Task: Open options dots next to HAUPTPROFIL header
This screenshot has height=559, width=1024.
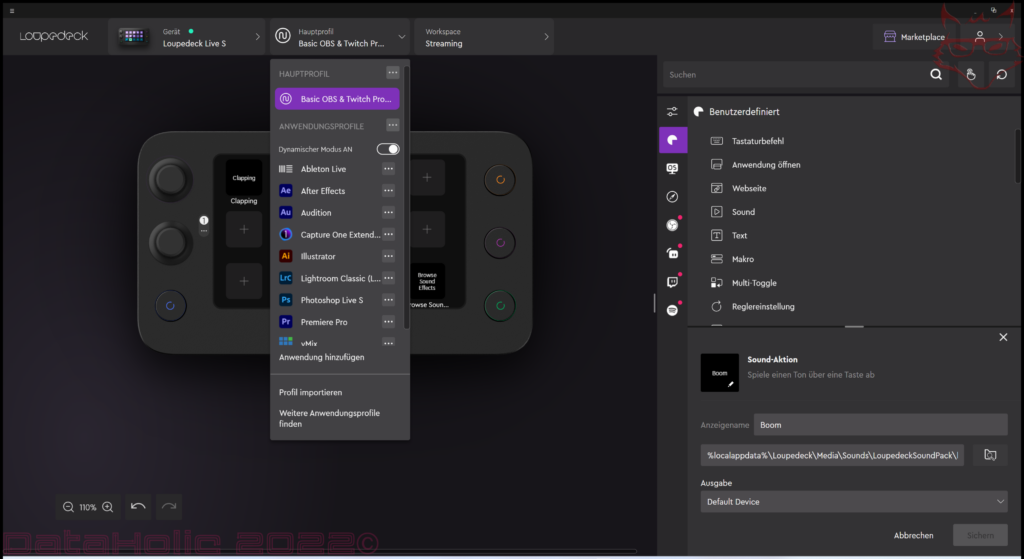Action: pos(392,72)
